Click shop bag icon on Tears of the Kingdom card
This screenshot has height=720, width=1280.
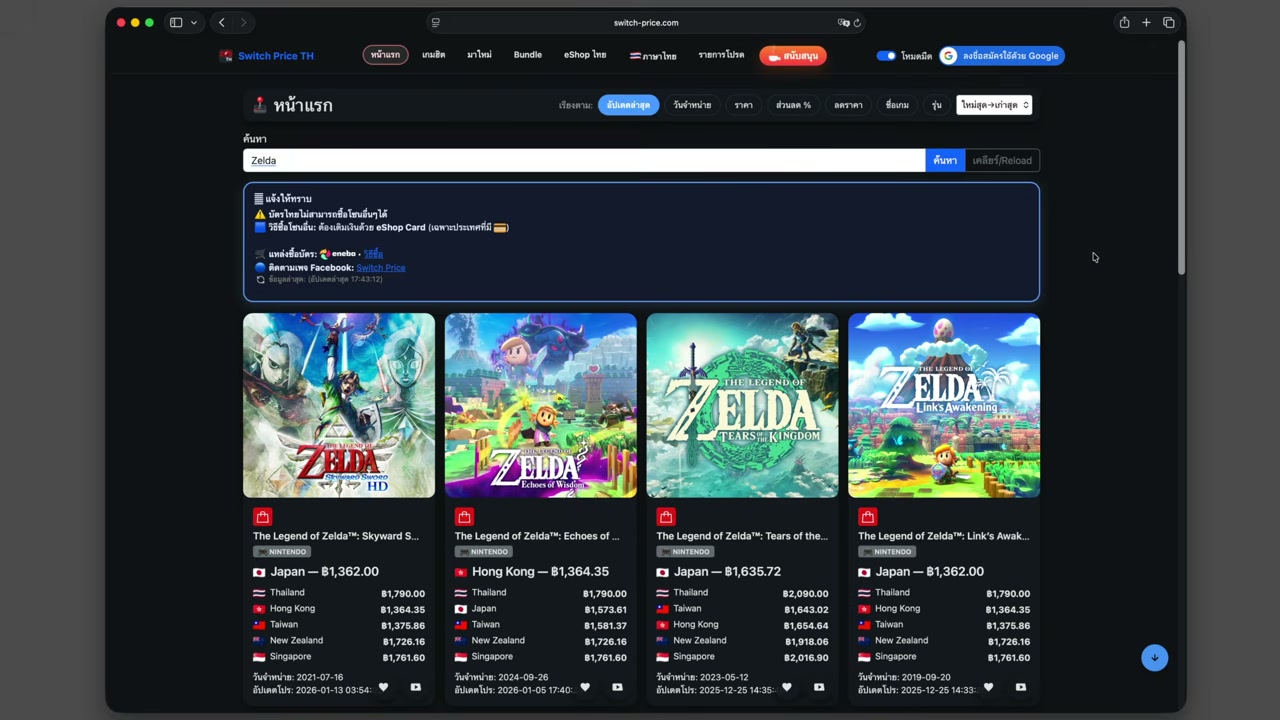click(666, 516)
